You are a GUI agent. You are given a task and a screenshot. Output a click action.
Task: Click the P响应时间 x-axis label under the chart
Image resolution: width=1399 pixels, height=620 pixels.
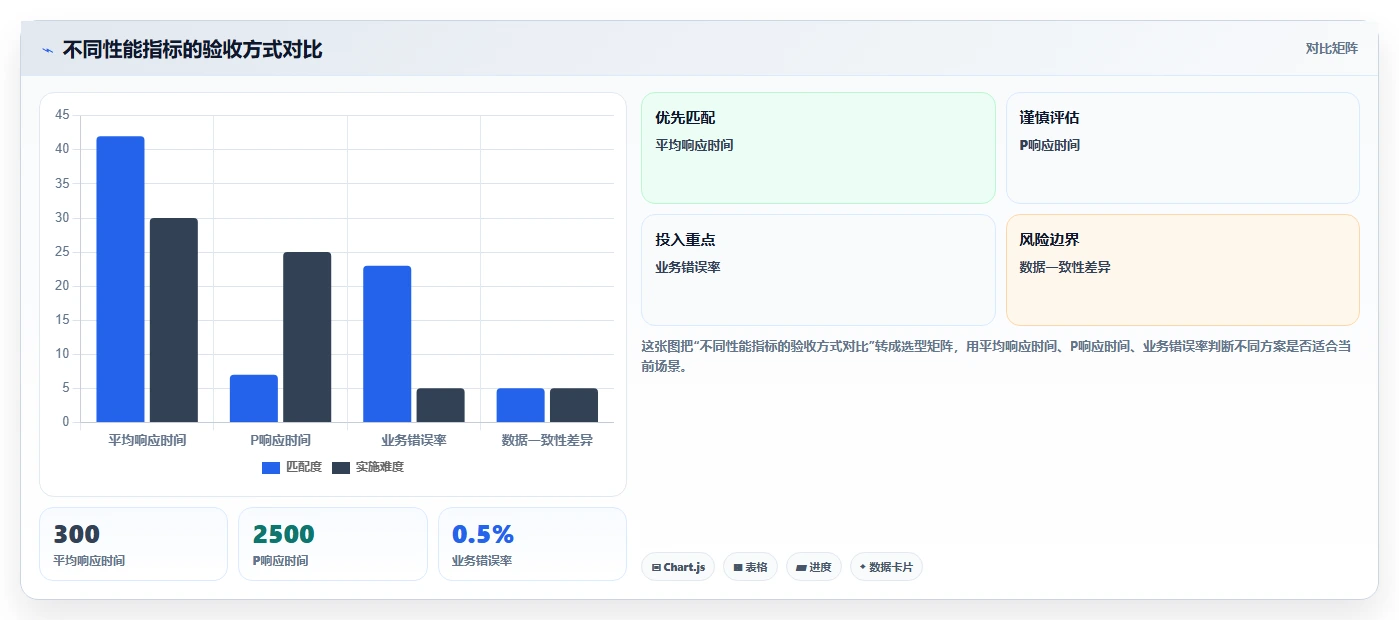(x=280, y=440)
